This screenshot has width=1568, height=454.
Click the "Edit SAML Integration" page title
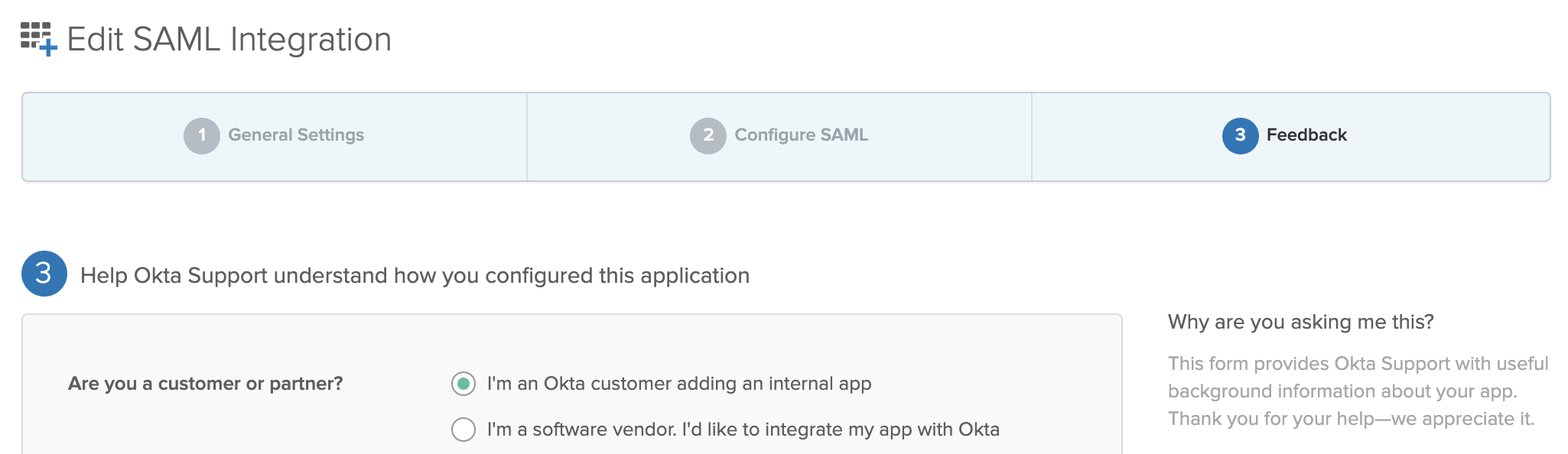pos(229,39)
